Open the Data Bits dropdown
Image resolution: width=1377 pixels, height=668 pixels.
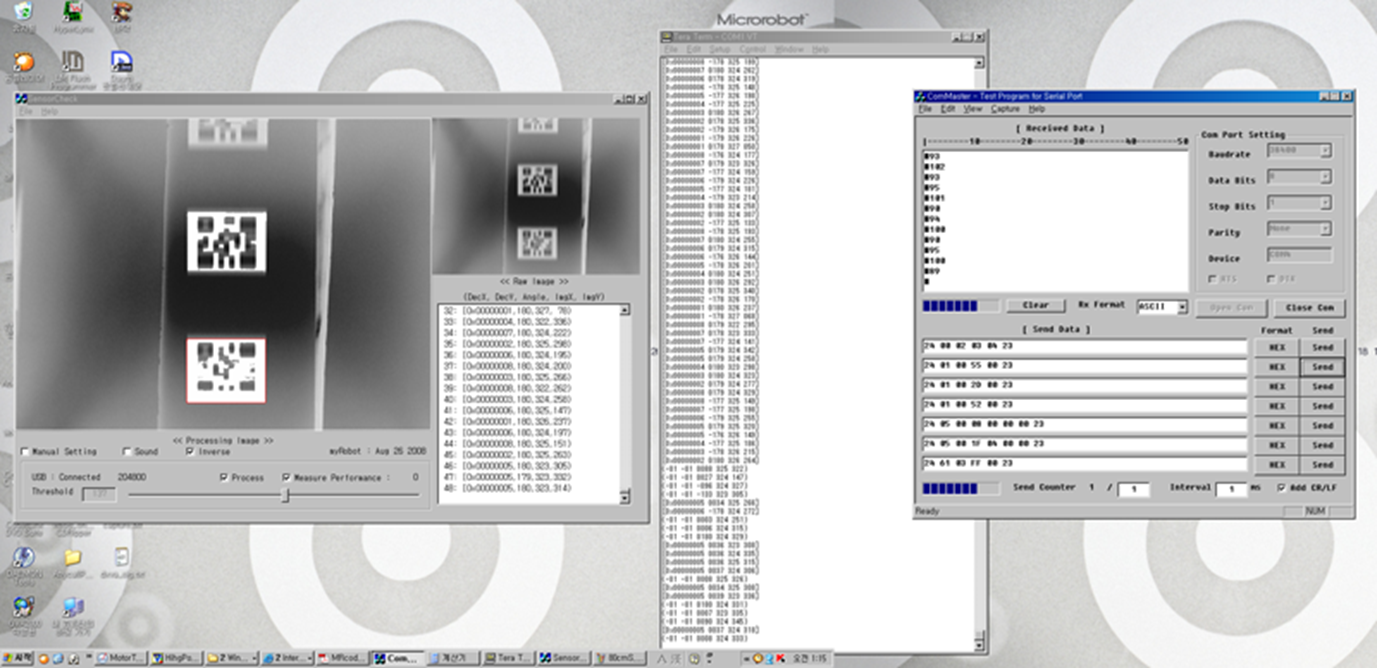(x=1324, y=177)
